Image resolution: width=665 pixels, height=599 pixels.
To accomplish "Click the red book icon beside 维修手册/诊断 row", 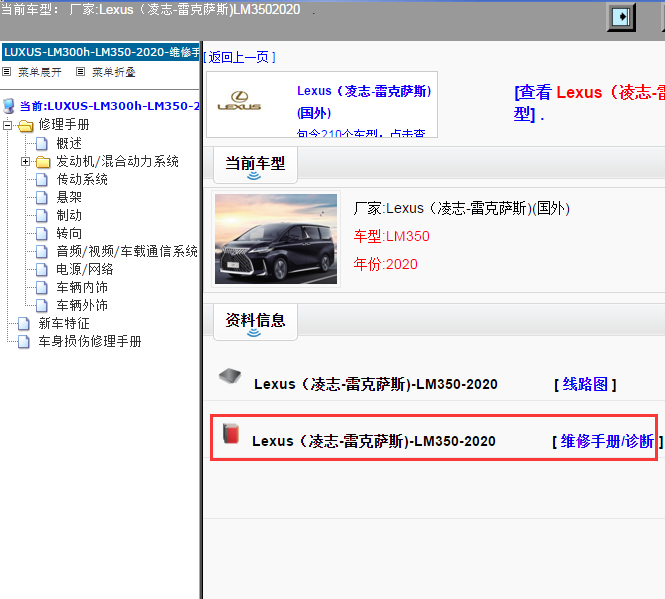I will coord(231,434).
